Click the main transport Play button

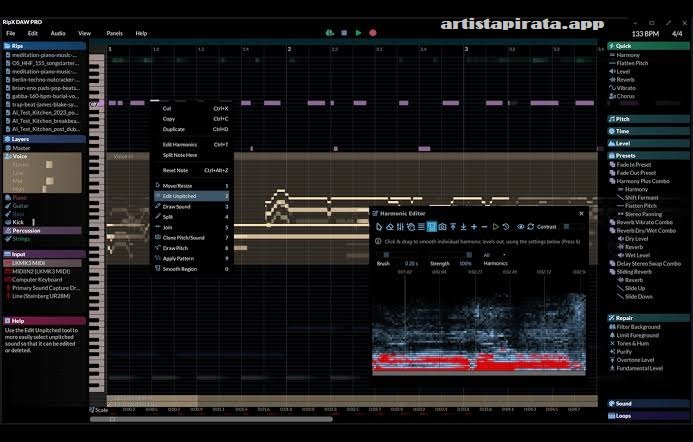coord(358,33)
